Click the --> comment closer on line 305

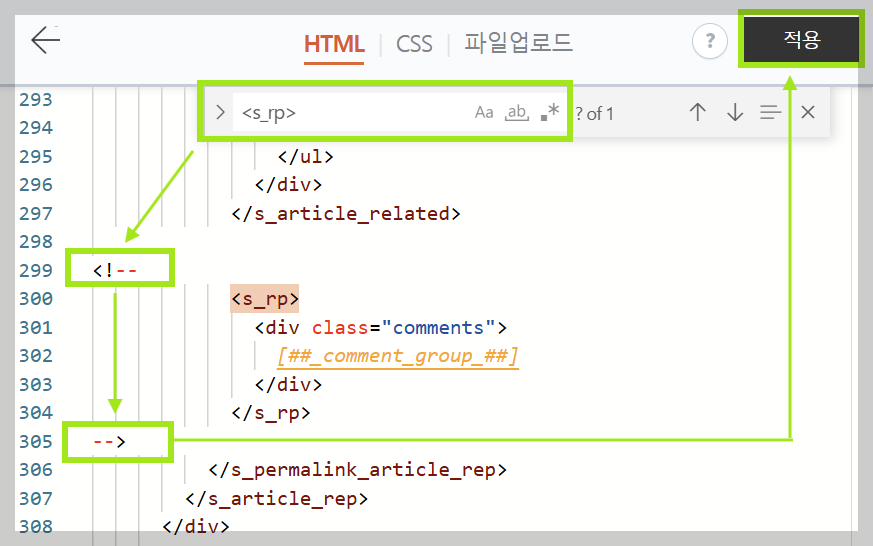109,442
